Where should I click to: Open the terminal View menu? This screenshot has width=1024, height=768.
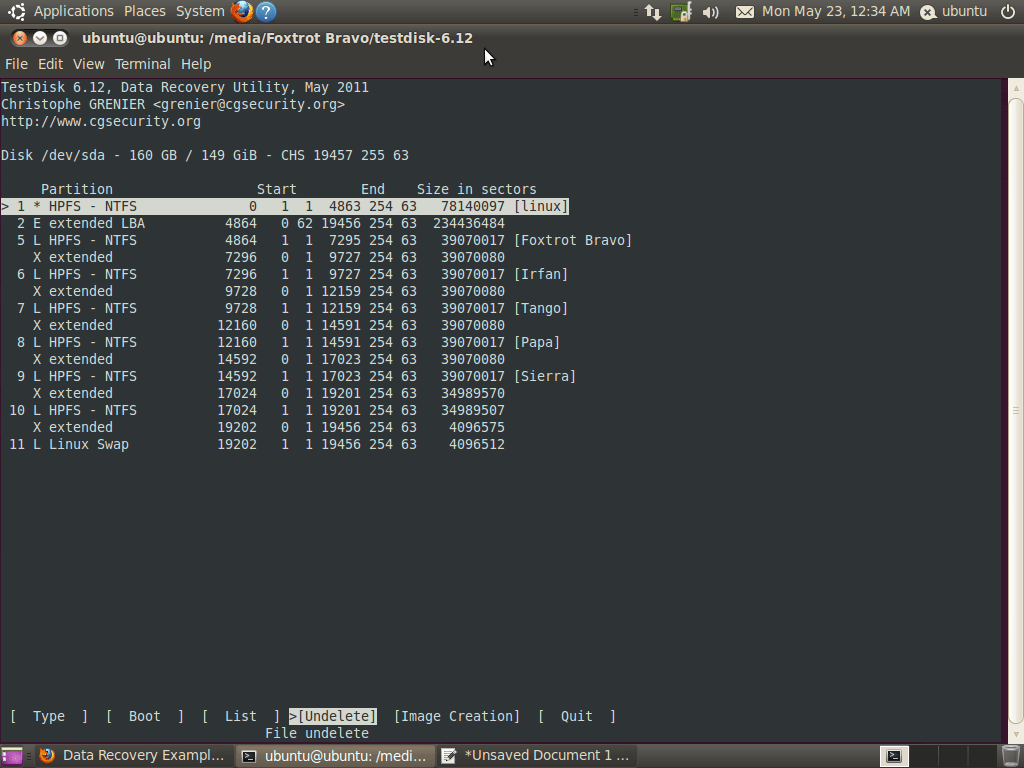(x=89, y=64)
